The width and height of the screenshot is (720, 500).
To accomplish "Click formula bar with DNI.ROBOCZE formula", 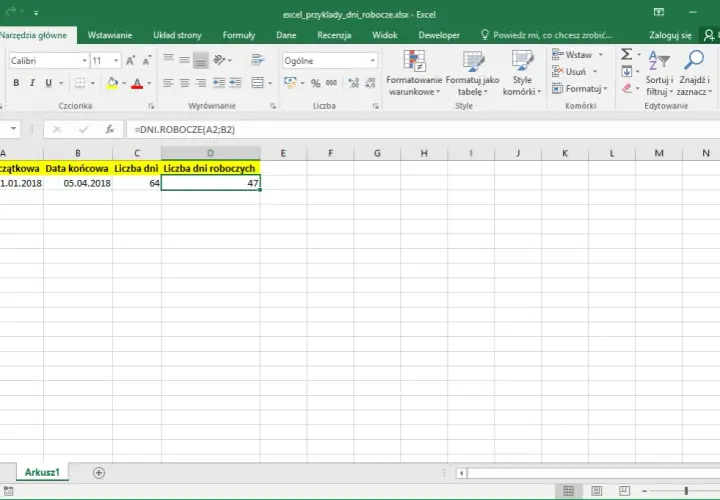I will point(422,129).
